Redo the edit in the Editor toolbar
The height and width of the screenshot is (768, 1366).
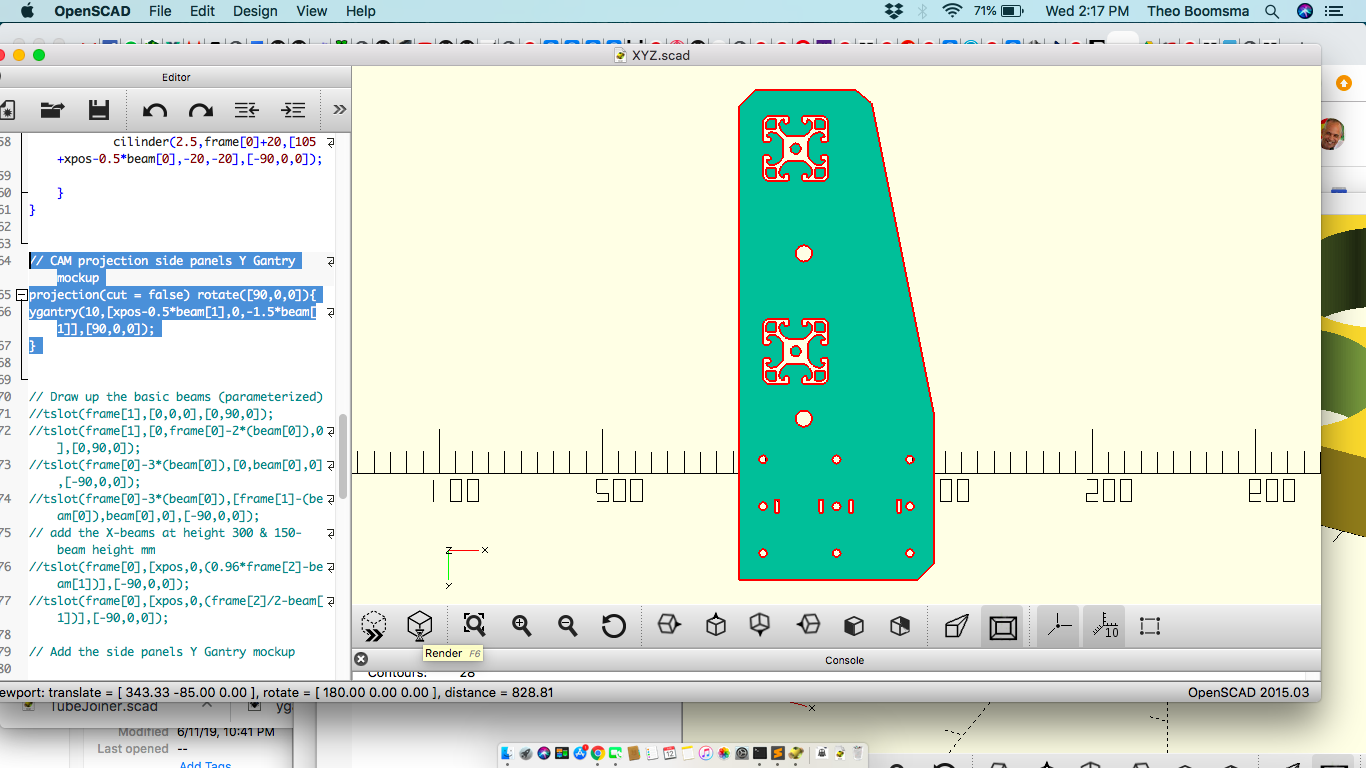coord(201,110)
